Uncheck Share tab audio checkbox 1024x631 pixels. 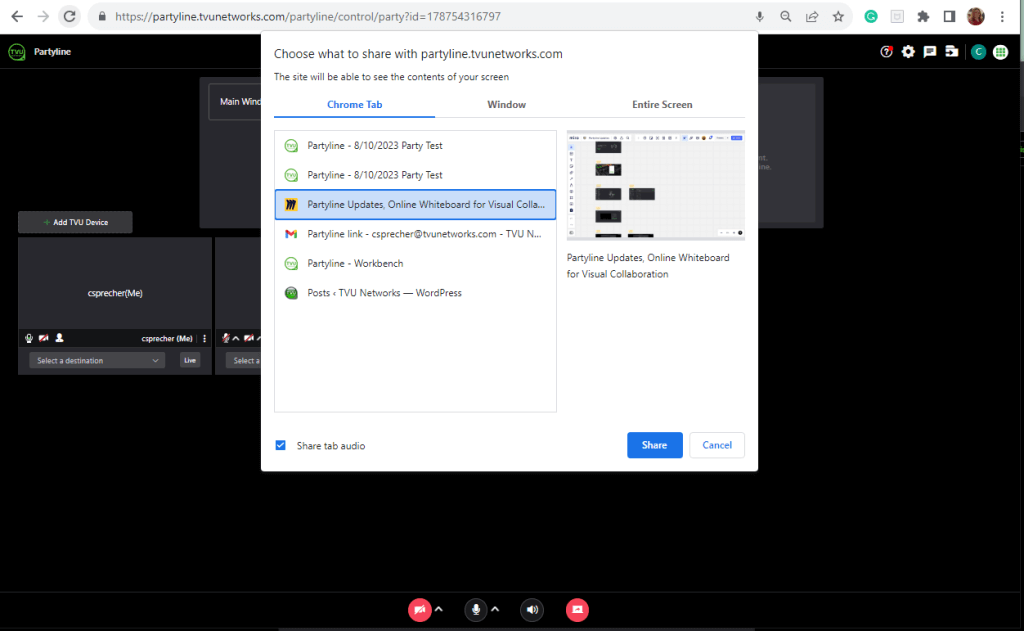coord(280,445)
